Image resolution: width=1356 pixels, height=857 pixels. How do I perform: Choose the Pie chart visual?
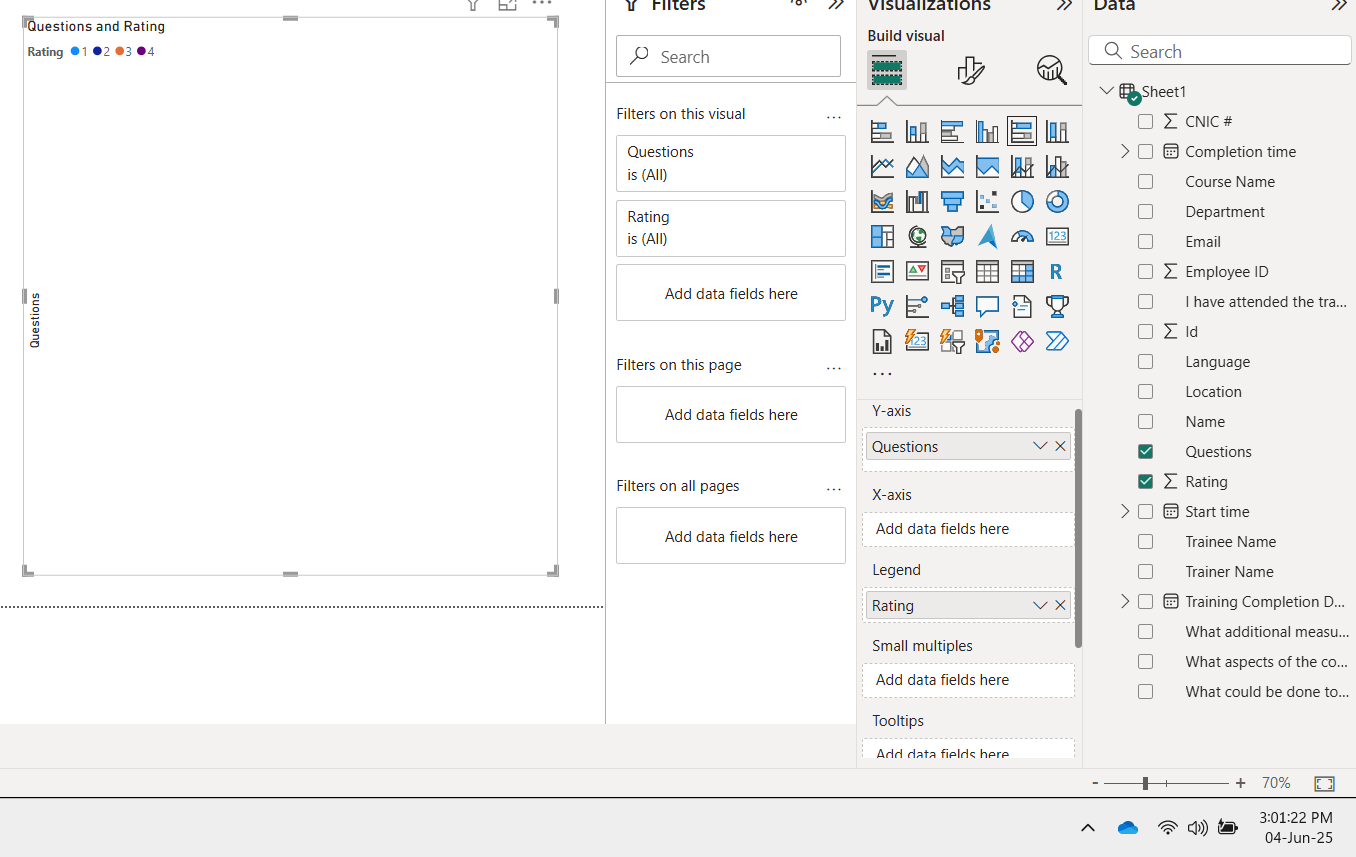coord(1022,201)
